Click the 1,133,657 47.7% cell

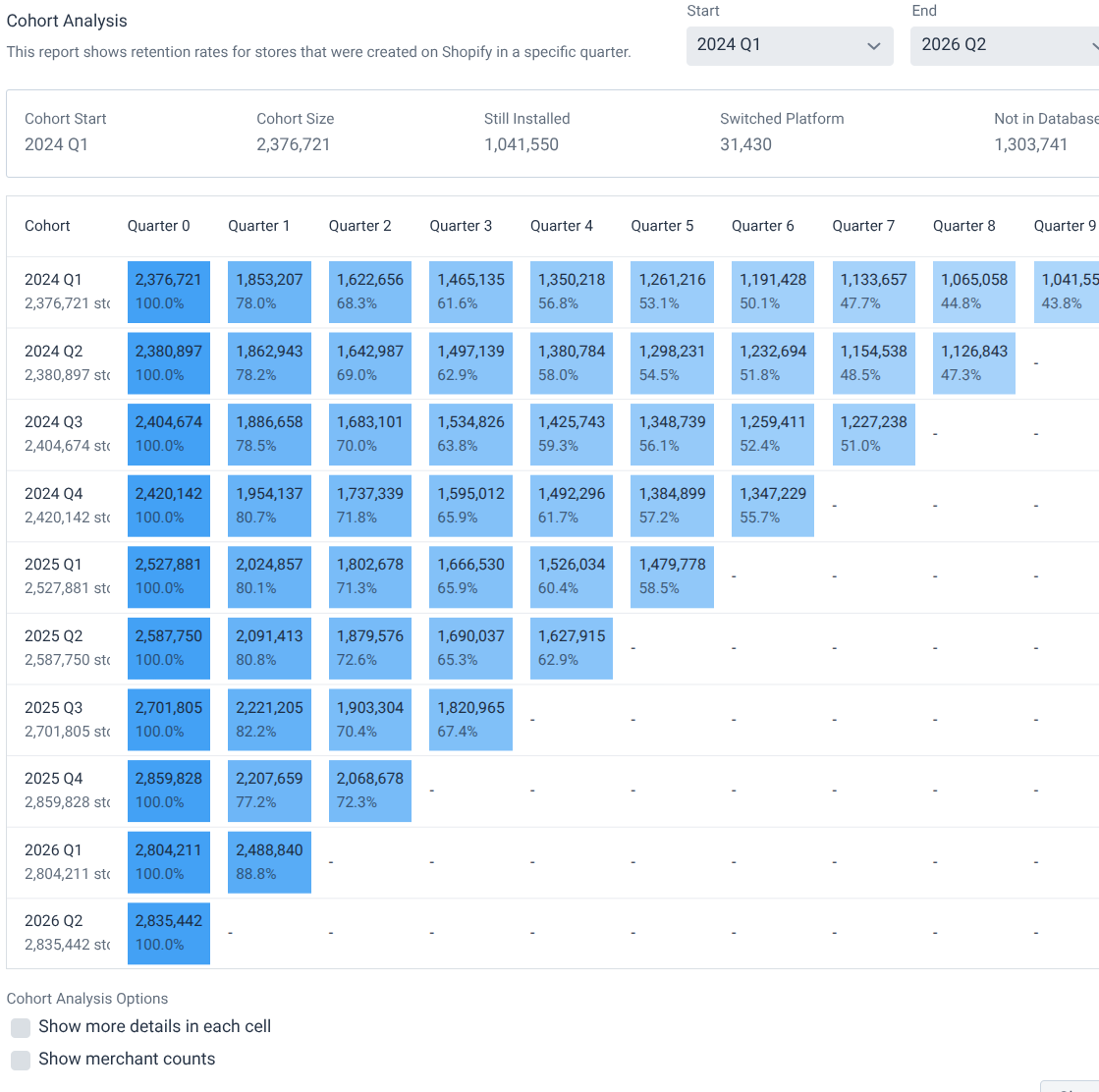874,292
